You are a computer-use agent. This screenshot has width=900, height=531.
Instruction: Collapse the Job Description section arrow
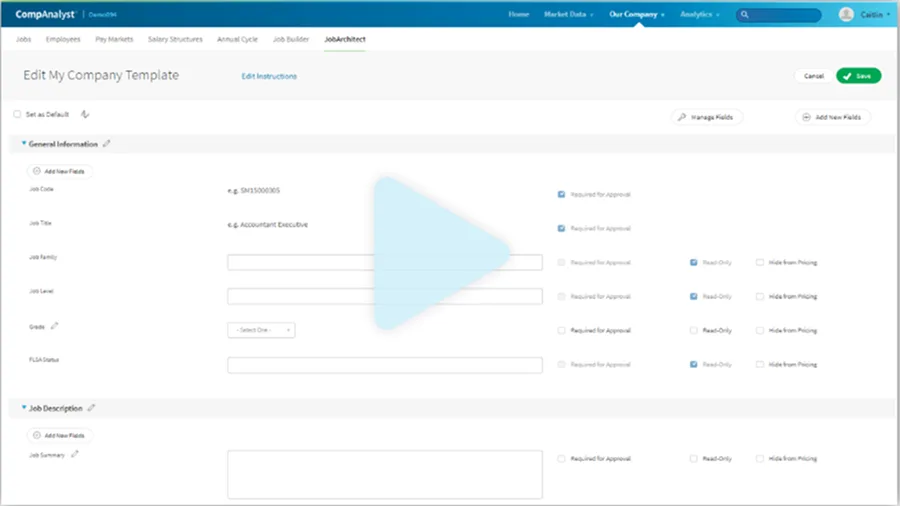[x=24, y=407]
